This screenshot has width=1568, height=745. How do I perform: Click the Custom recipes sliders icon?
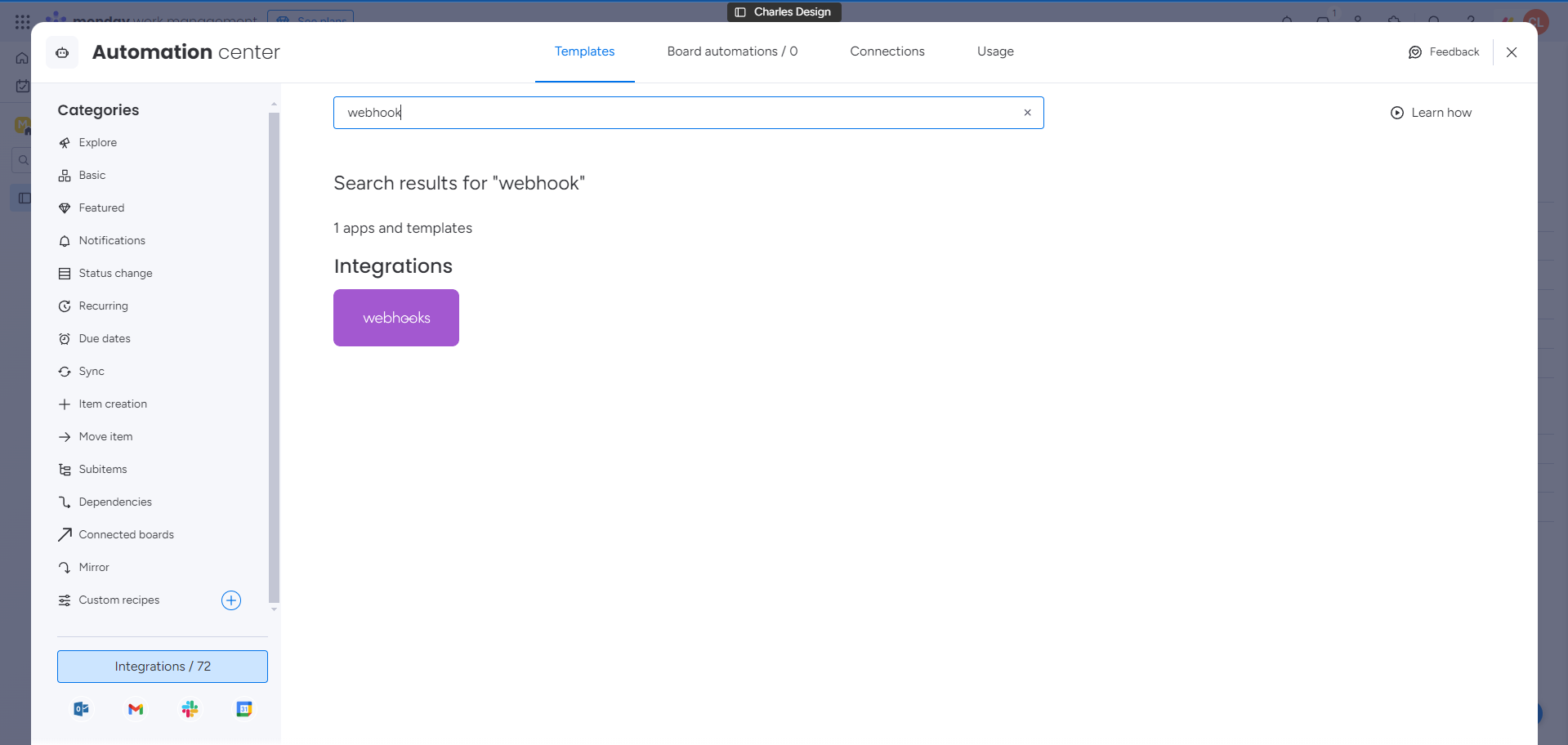click(x=65, y=600)
